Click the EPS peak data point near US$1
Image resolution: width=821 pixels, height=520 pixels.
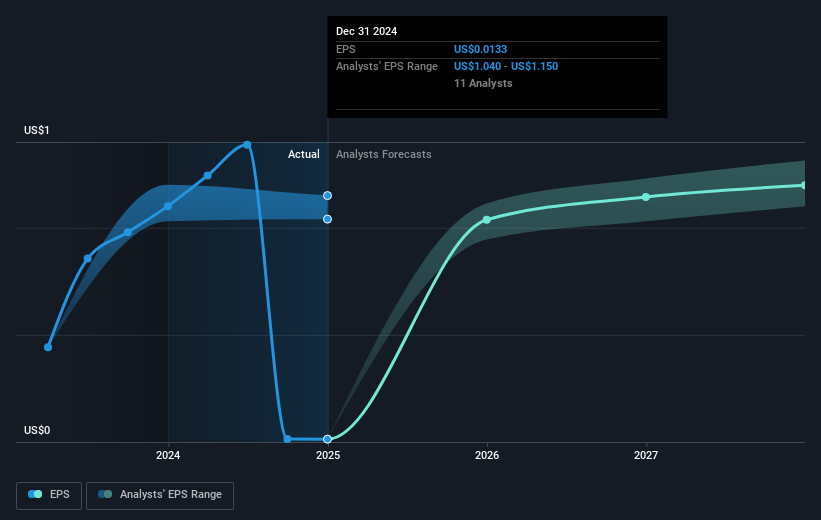click(x=247, y=145)
